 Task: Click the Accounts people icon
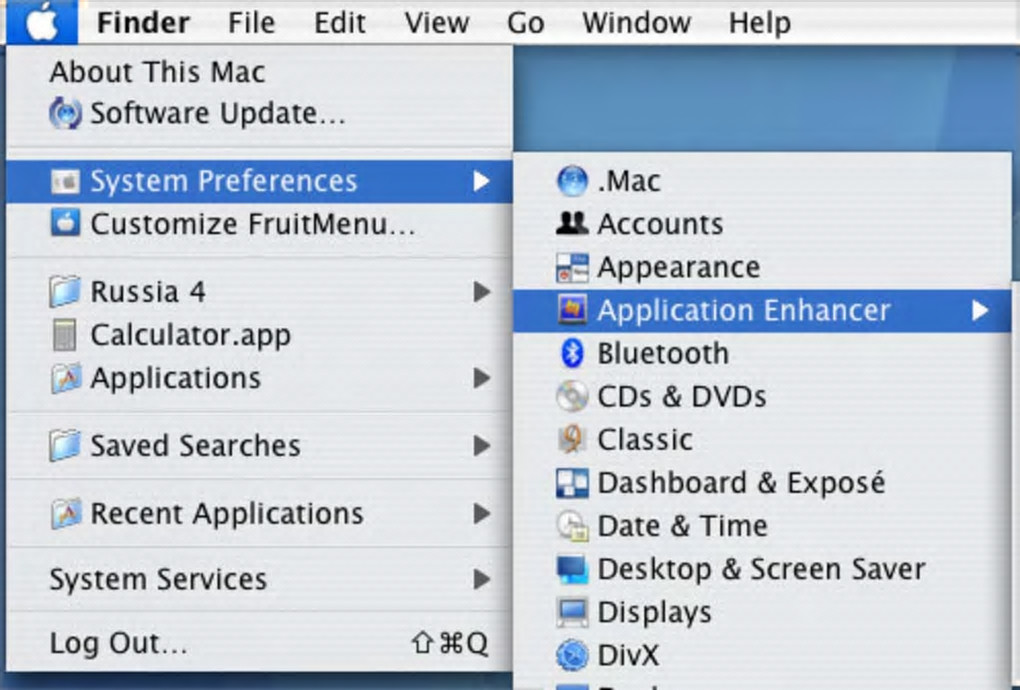(572, 223)
